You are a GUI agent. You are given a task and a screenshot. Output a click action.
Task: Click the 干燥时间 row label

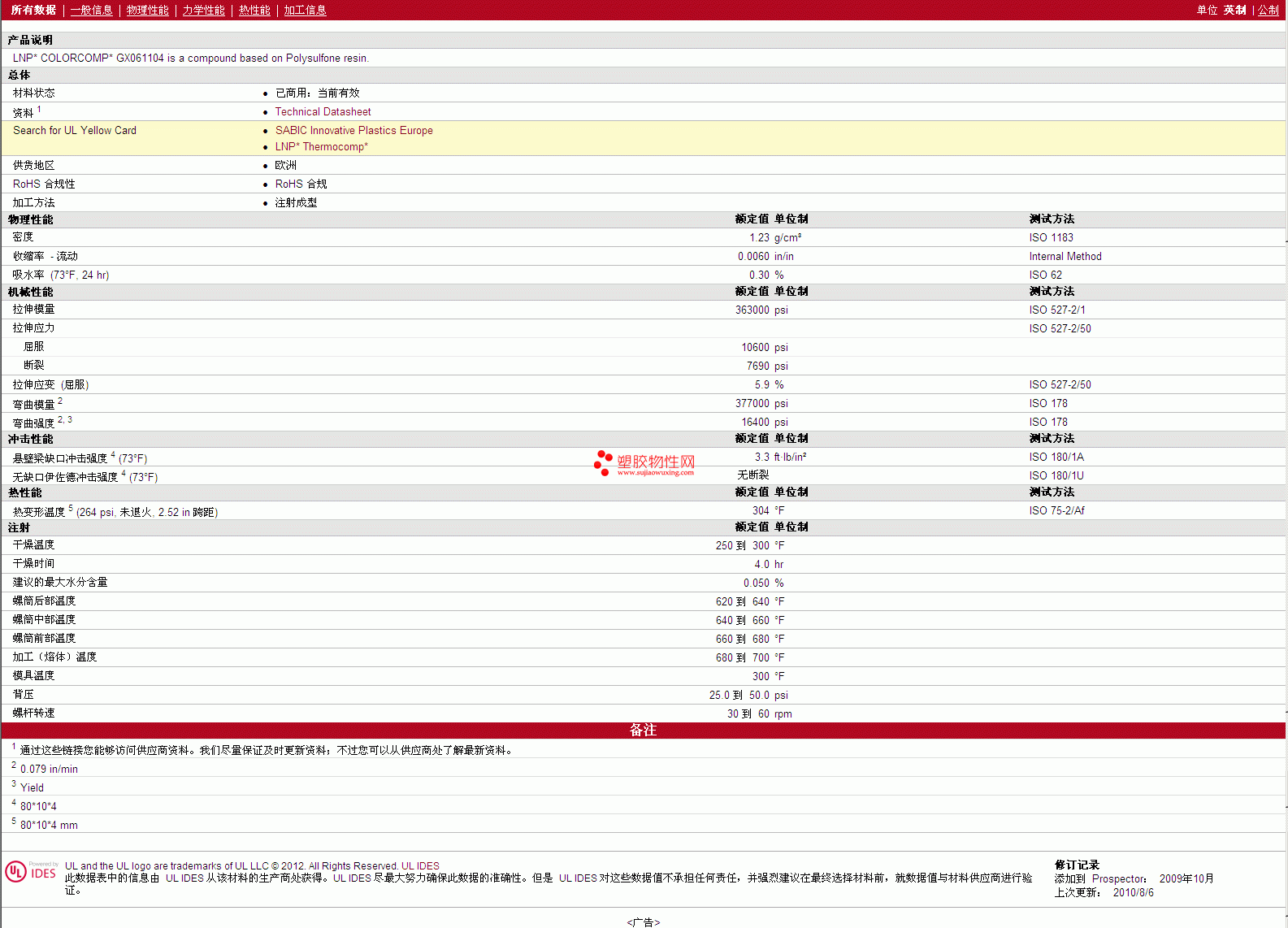[x=33, y=564]
